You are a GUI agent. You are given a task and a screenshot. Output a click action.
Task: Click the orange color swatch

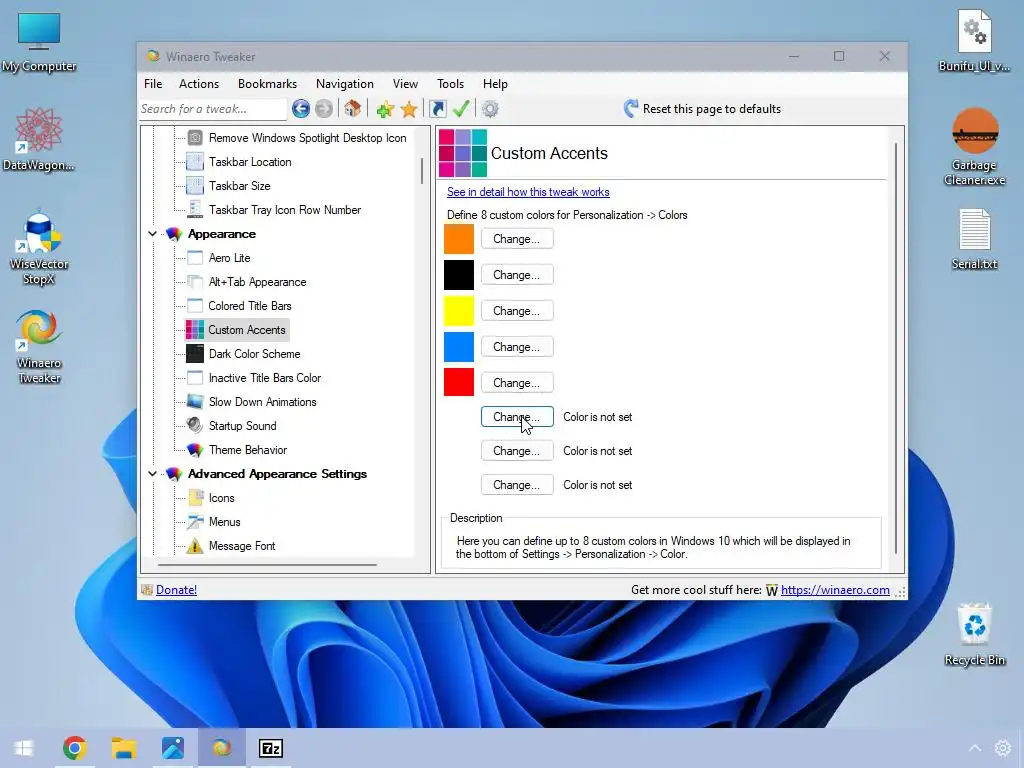458,239
